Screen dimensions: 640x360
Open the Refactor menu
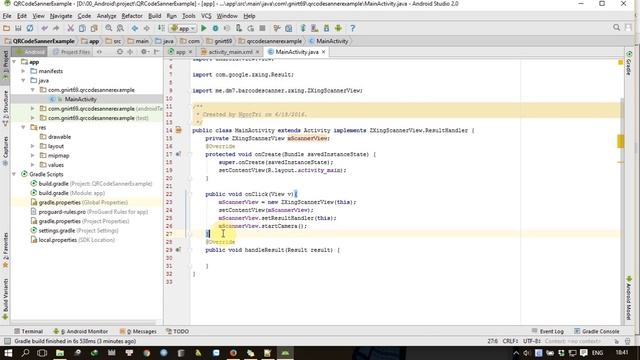coord(132,16)
